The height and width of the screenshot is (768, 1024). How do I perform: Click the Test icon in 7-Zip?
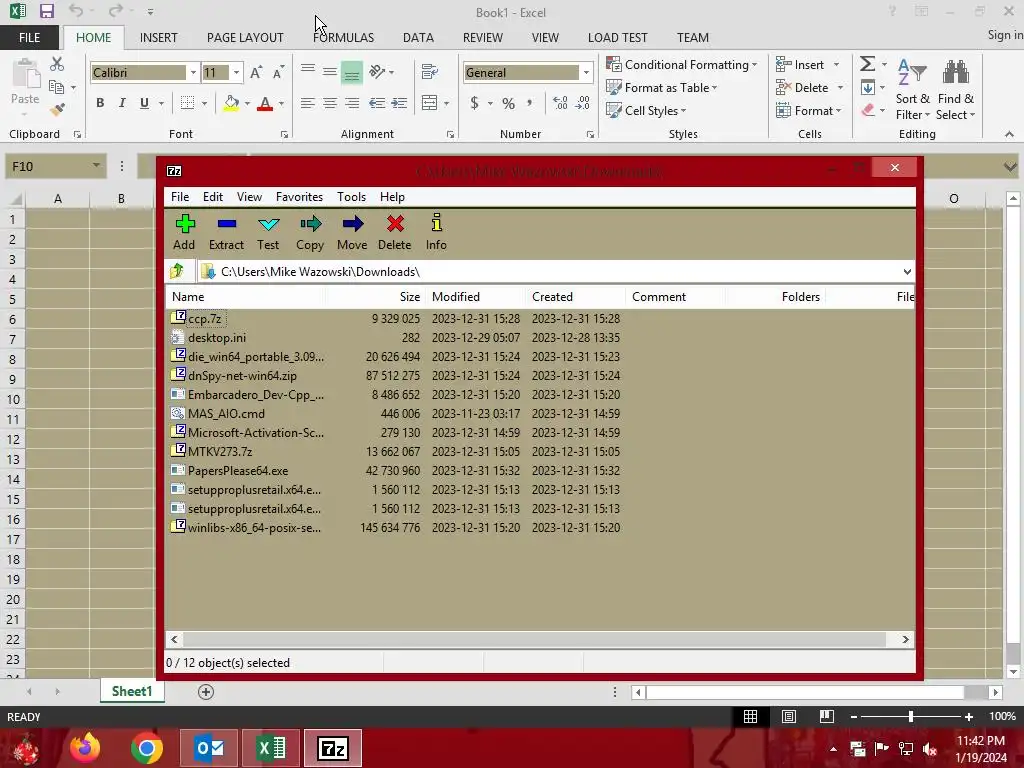coord(268,232)
